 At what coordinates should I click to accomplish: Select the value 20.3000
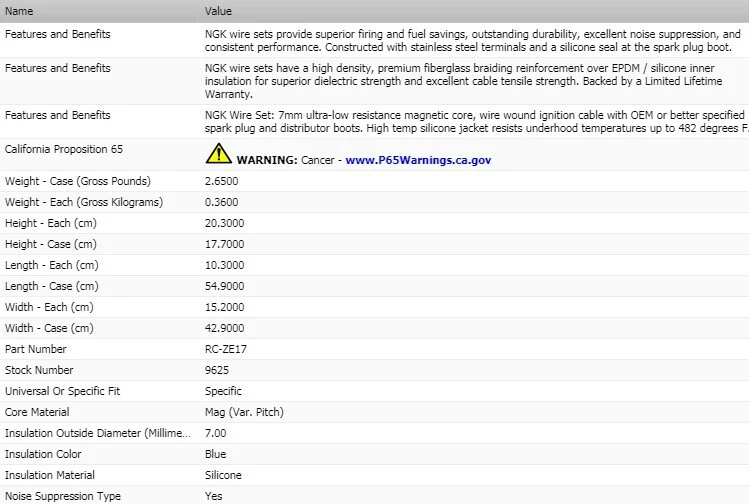225,223
